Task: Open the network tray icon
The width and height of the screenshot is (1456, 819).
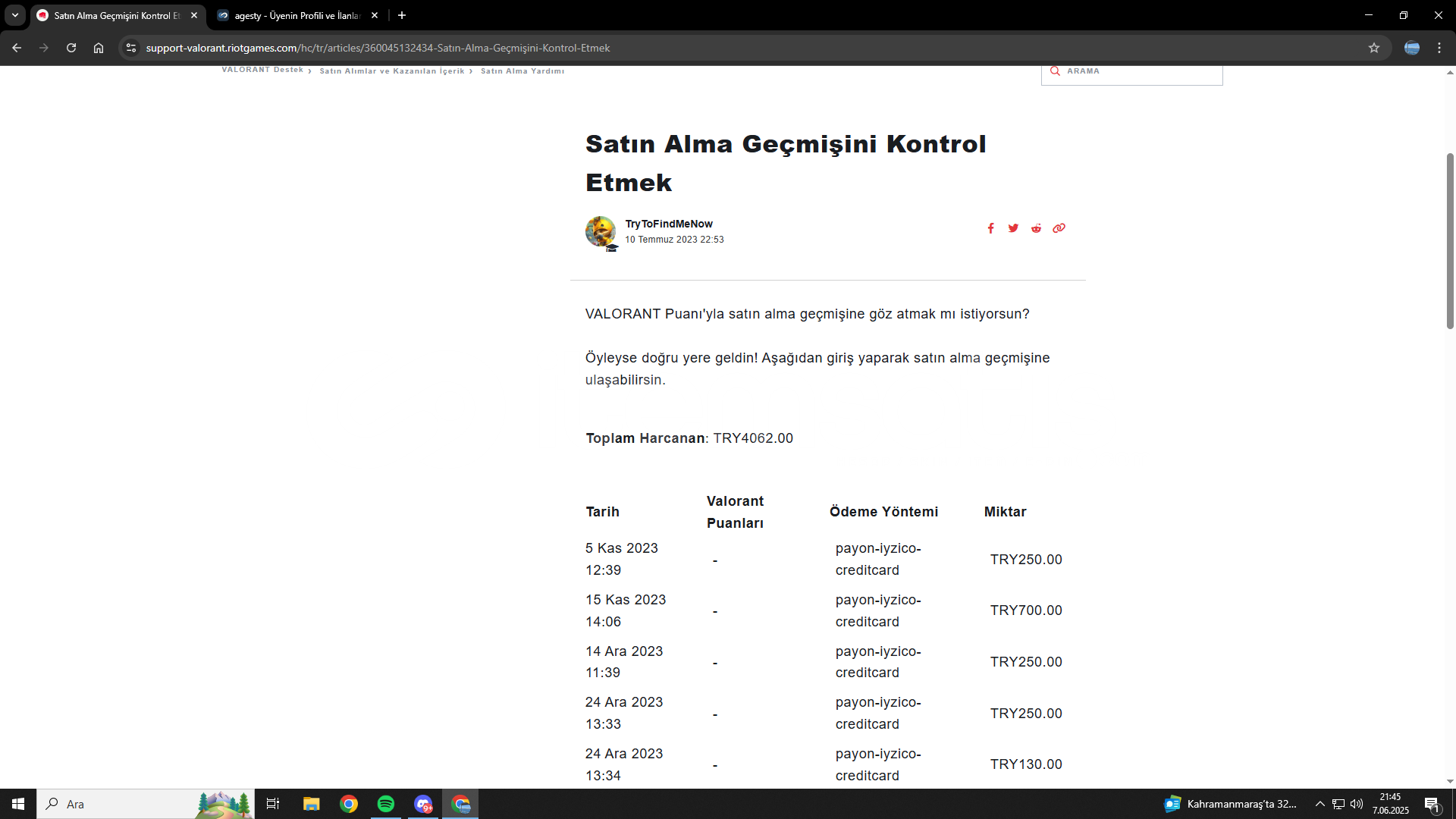Action: (1338, 804)
